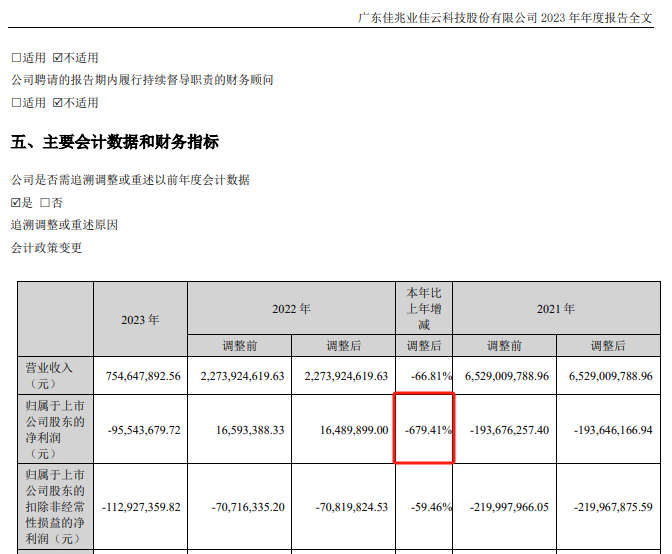Click 调整后 subheader under 本年比上年增减
Image resolution: width=672 pixels, height=554 pixels.
[x=424, y=346]
